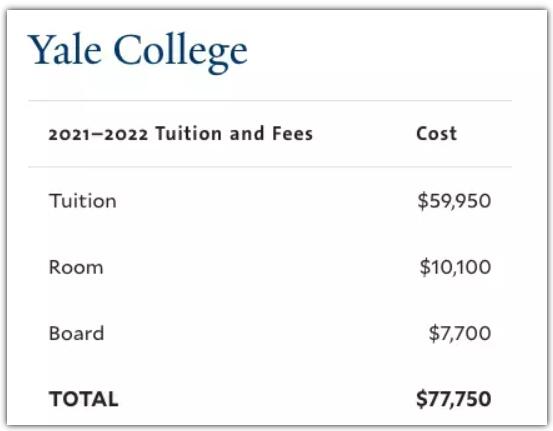Click the word 'and' in header
This screenshot has height=431, width=553.
coord(247,134)
